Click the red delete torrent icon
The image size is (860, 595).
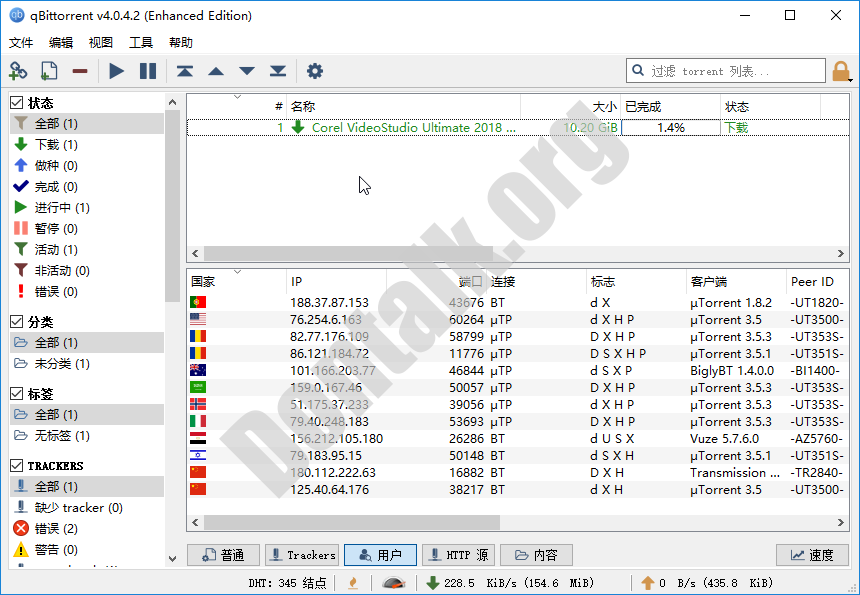[x=79, y=71]
